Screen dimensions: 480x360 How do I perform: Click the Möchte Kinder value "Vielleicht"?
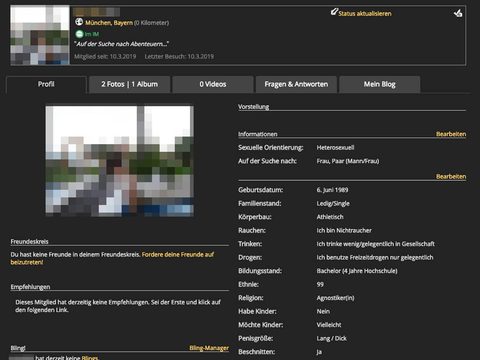(329, 325)
